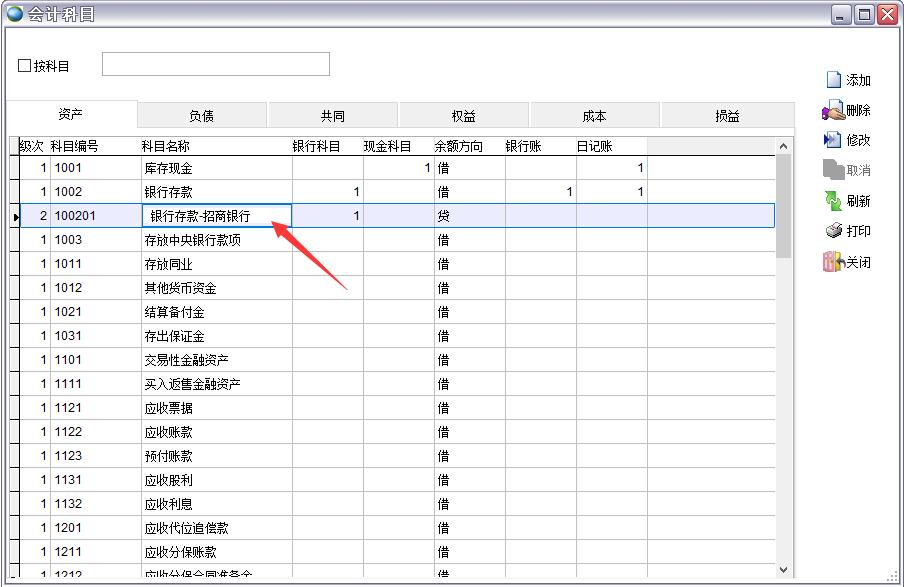The width and height of the screenshot is (904, 587).
Task: Select the 权益 tab
Action: [x=464, y=116]
